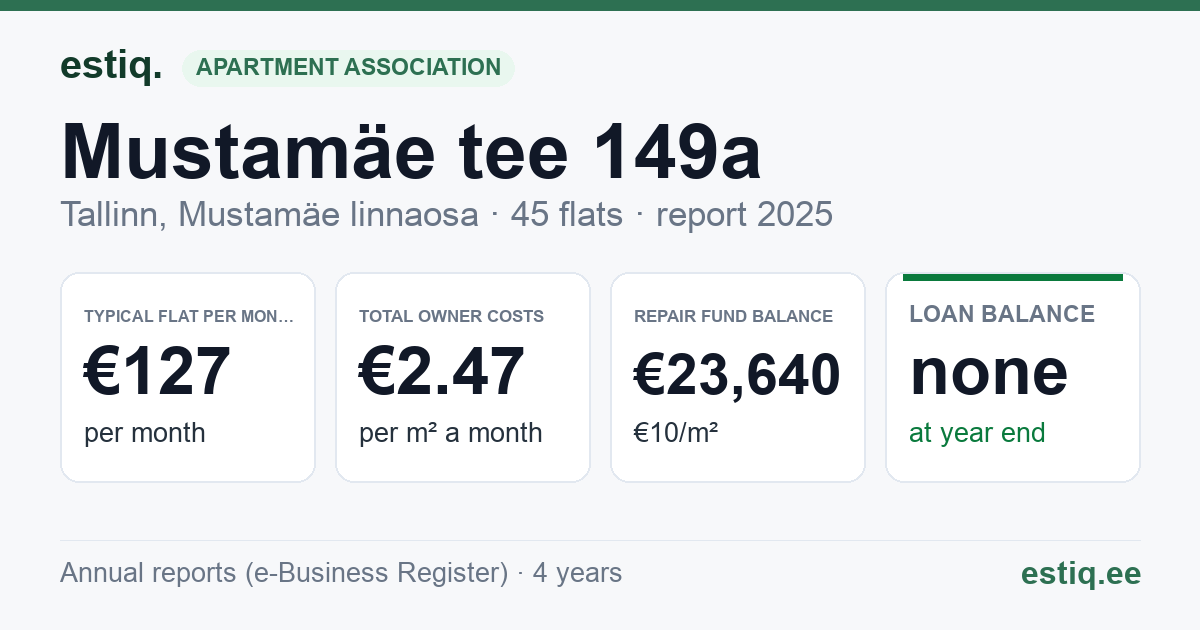Click the none loan value
This screenshot has height=630, width=1200.
(x=989, y=371)
